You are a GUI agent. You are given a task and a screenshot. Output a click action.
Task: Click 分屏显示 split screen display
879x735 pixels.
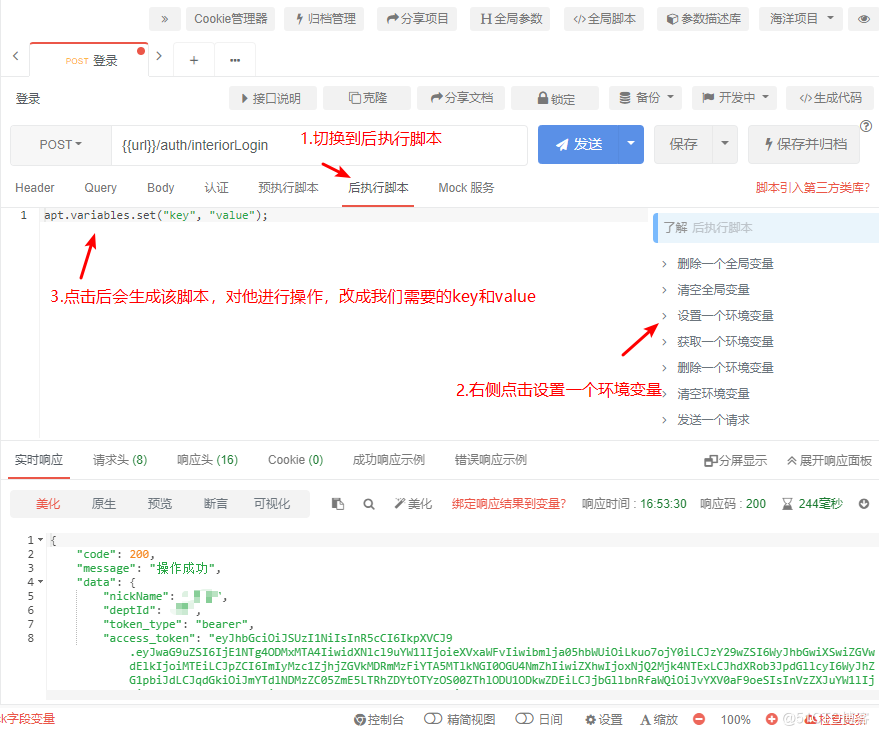pyautogui.click(x=735, y=461)
